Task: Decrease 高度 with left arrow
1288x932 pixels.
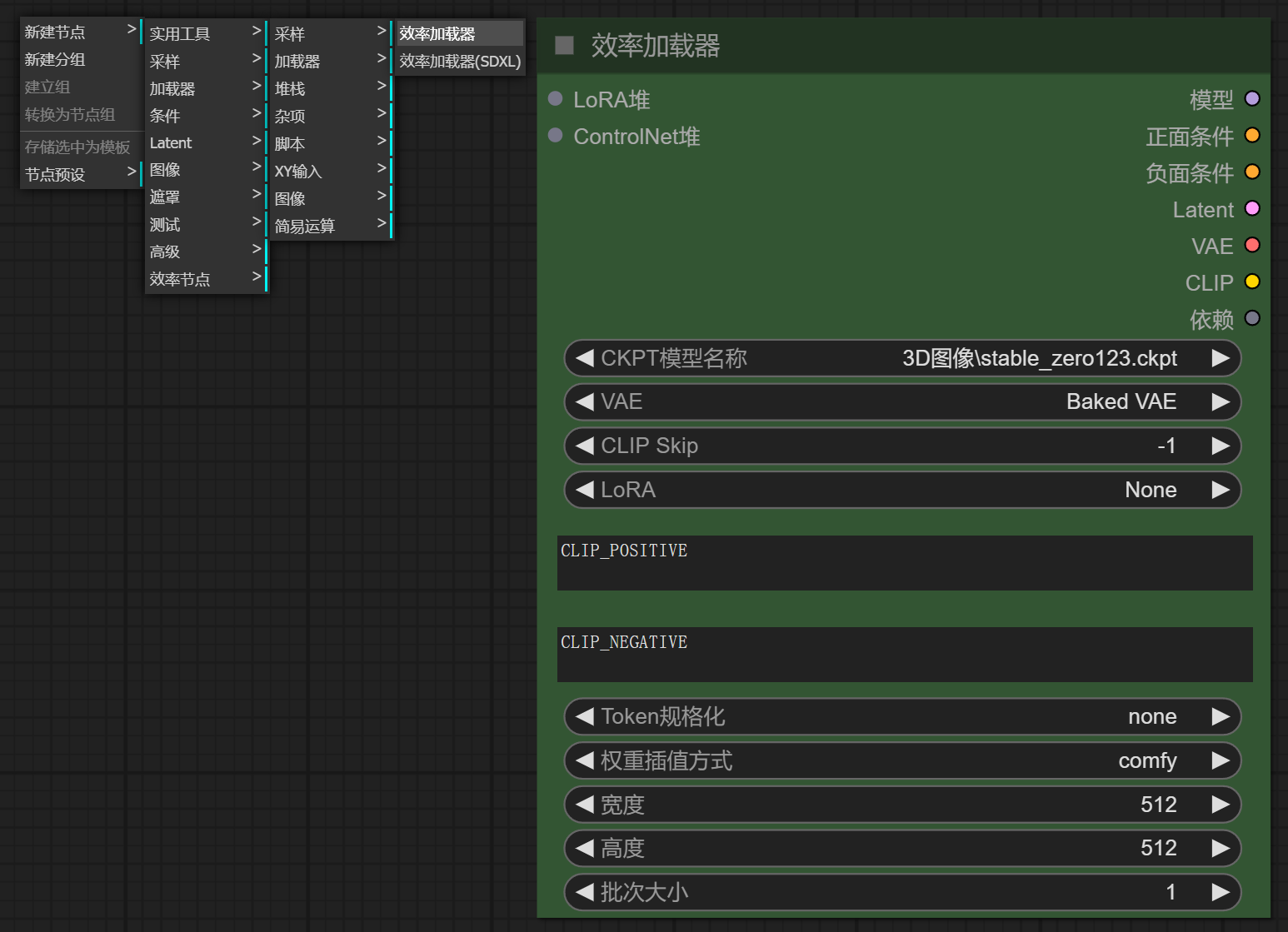Action: pos(585,848)
